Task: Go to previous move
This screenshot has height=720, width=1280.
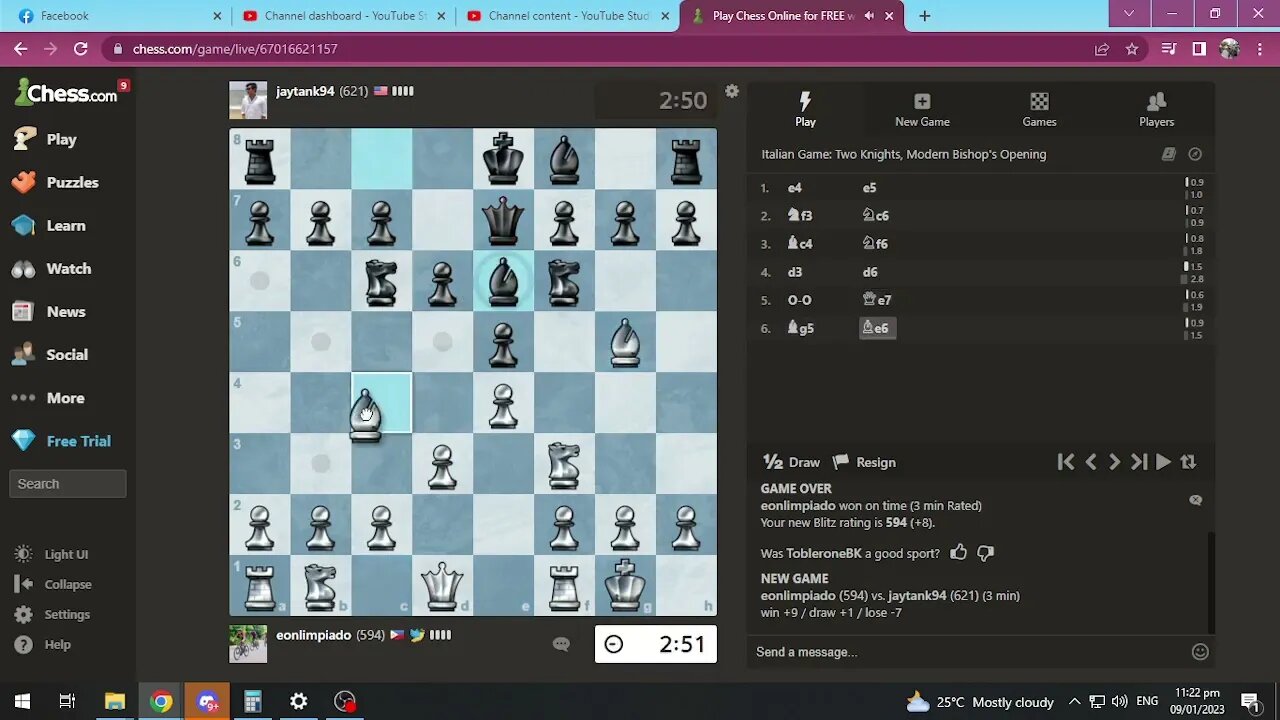Action: click(1091, 462)
